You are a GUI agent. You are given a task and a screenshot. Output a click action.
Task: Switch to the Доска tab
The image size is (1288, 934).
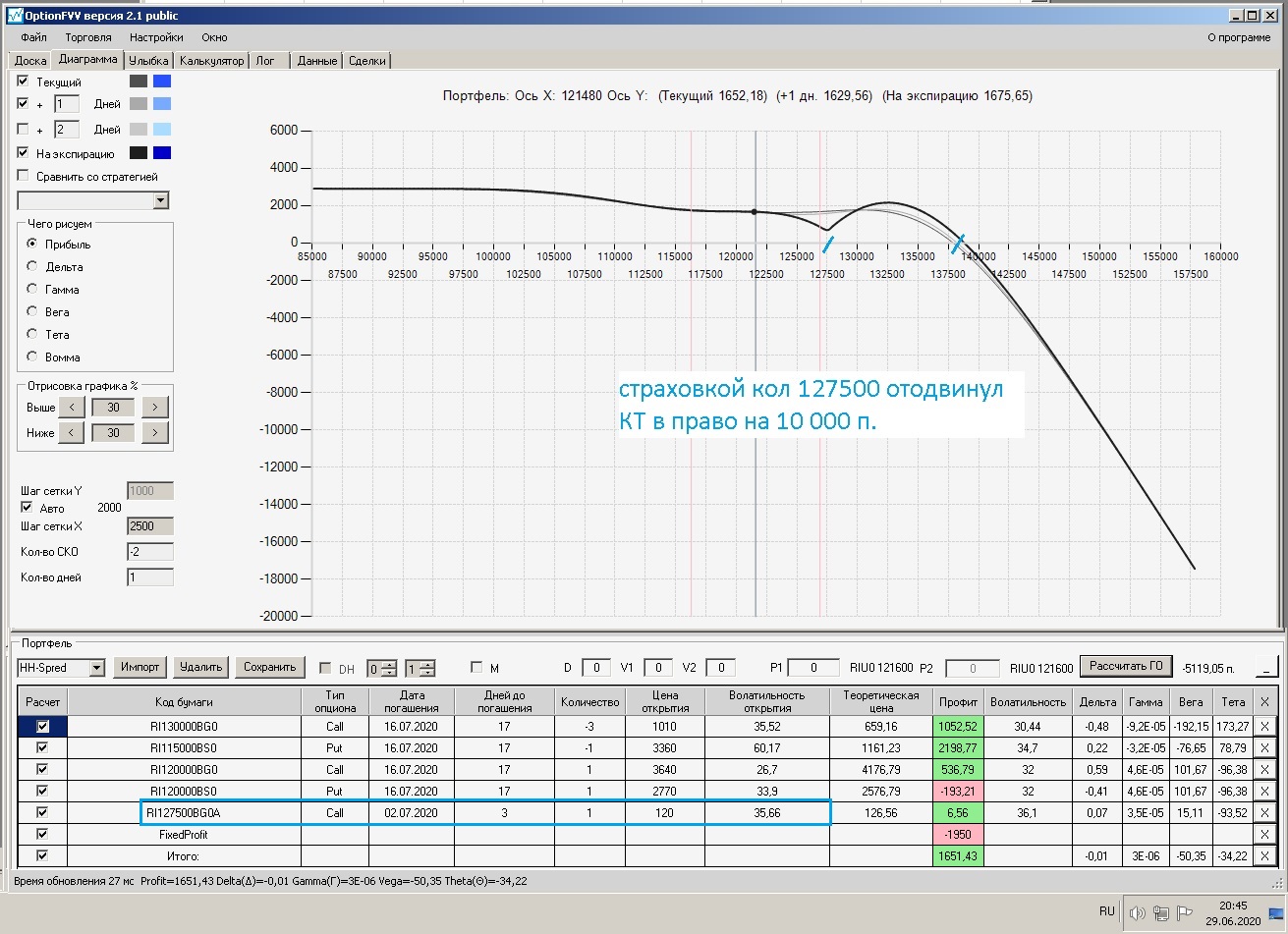coord(30,61)
